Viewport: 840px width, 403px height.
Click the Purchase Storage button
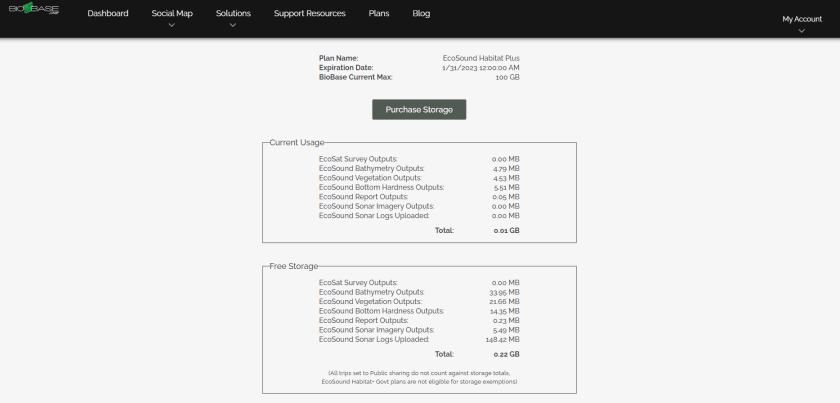tap(419, 109)
